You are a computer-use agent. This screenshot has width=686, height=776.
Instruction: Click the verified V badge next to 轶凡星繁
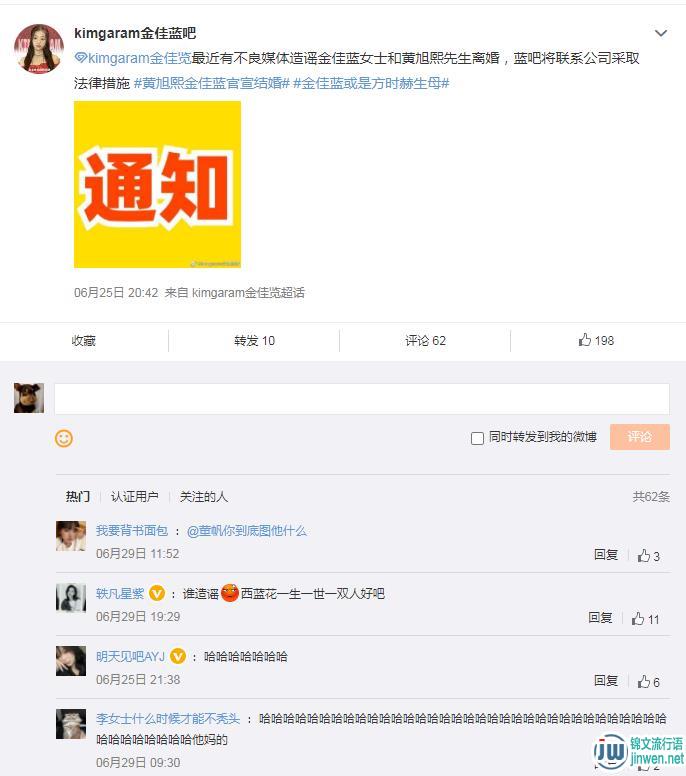(157, 593)
